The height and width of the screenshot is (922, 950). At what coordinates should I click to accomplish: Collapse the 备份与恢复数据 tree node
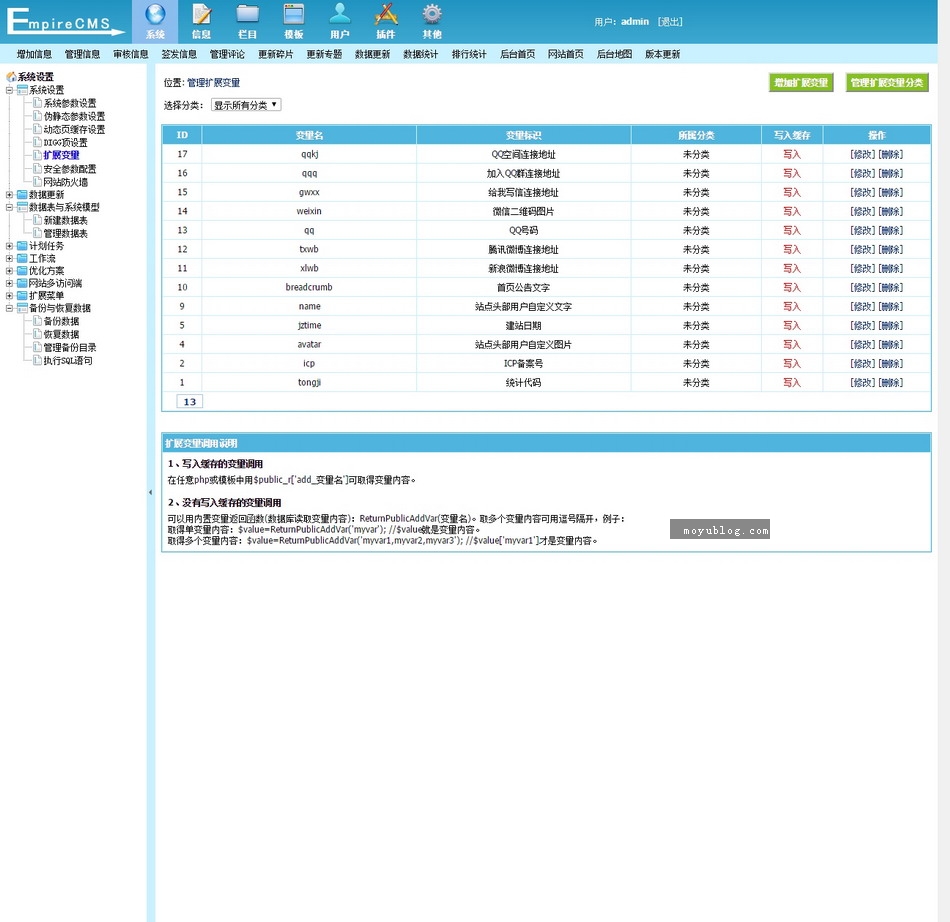click(10, 309)
